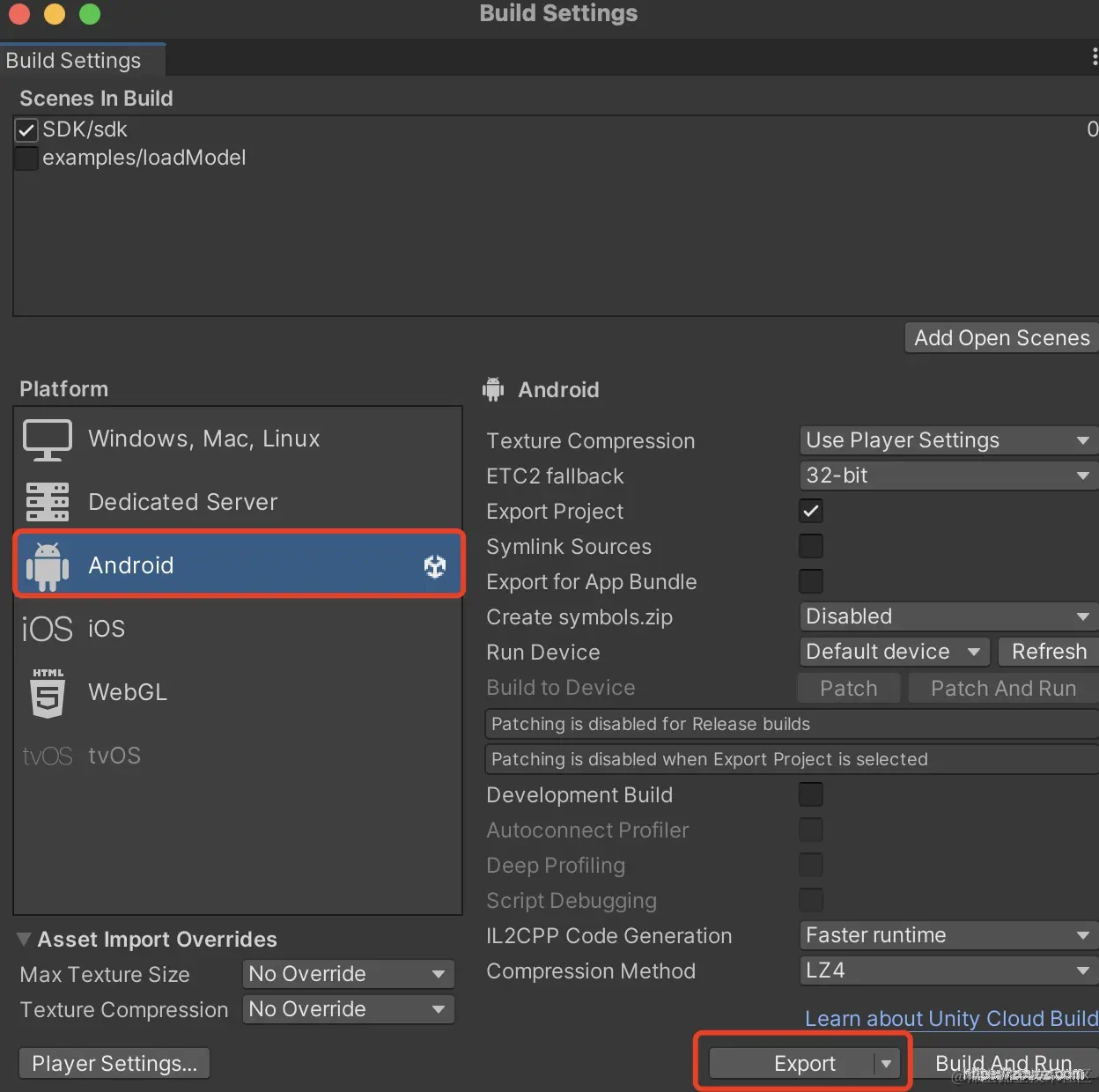Open the Export button dropdown arrow

coord(887,1064)
